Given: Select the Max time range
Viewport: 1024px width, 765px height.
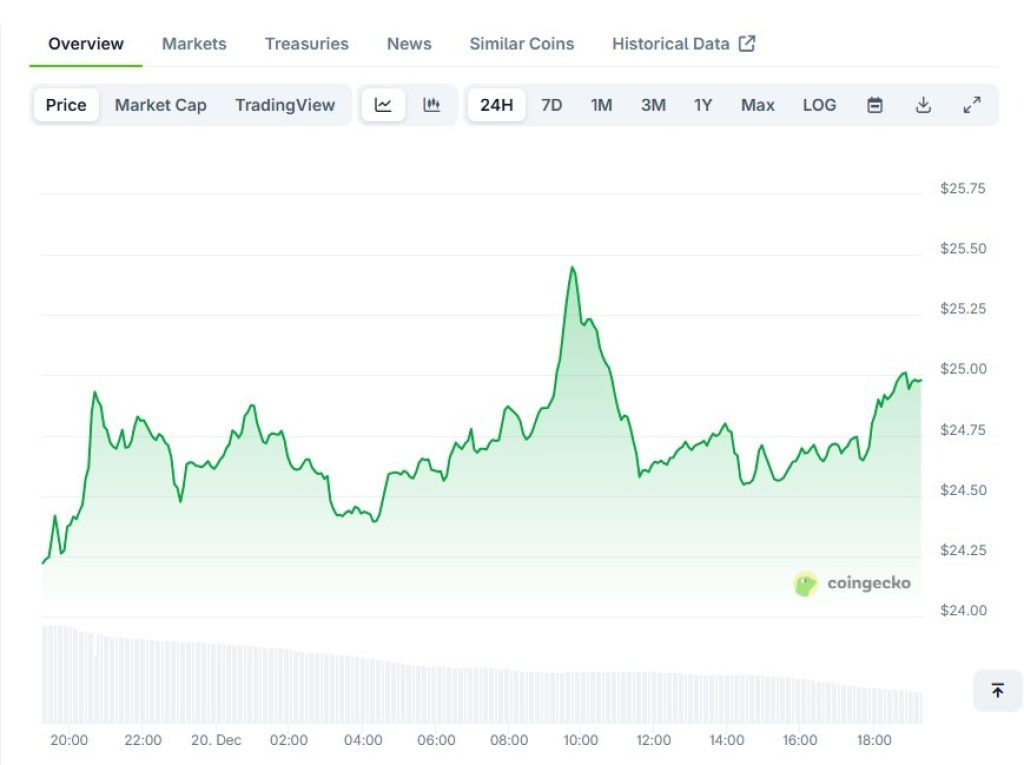Looking at the screenshot, I should (758, 105).
